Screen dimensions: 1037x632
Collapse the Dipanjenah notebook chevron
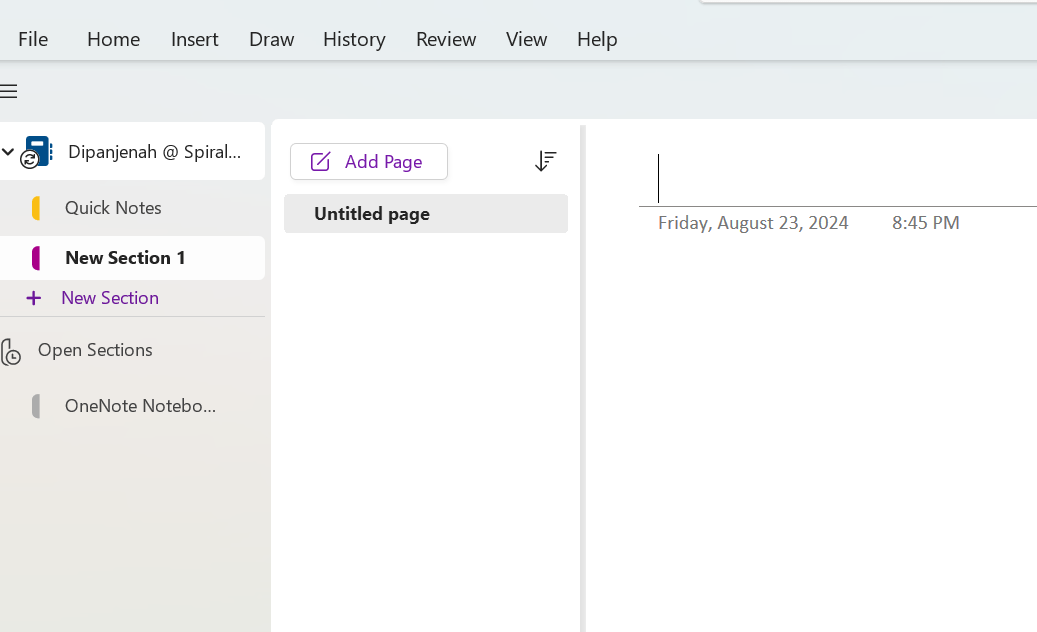pyautogui.click(x=8, y=151)
